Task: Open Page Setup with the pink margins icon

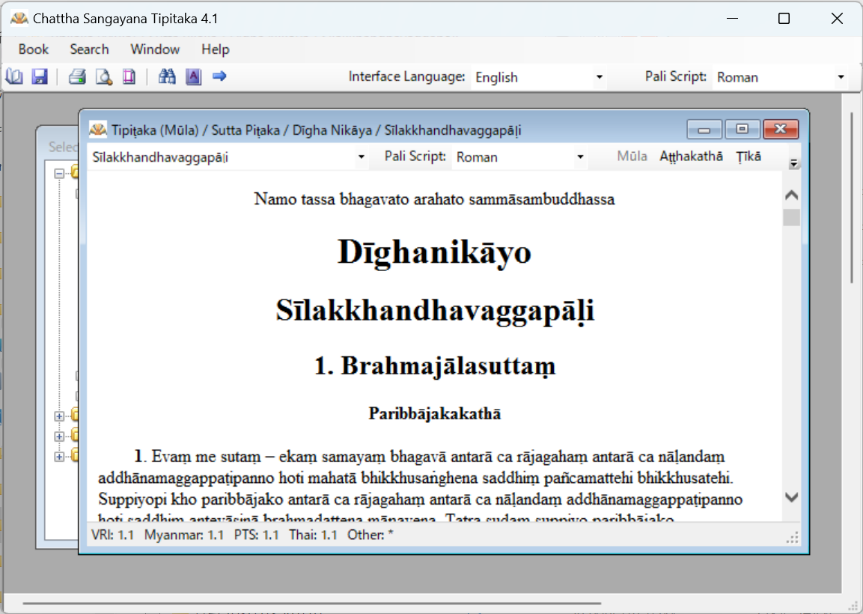Action: click(129, 76)
